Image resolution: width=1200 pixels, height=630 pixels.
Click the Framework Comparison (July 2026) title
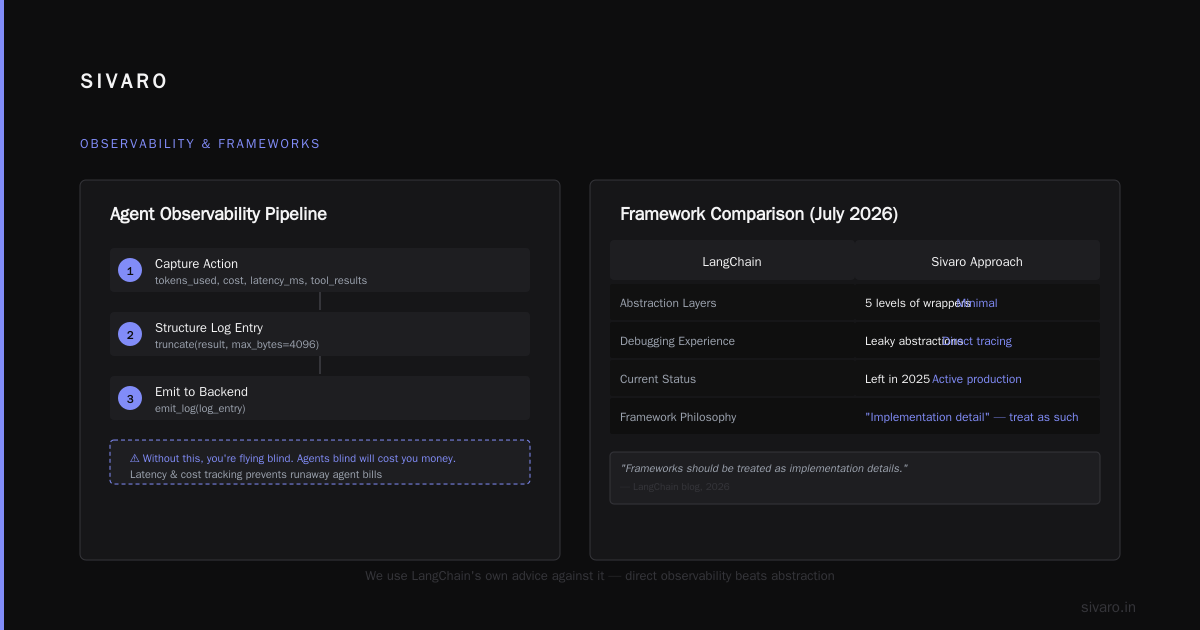(759, 214)
